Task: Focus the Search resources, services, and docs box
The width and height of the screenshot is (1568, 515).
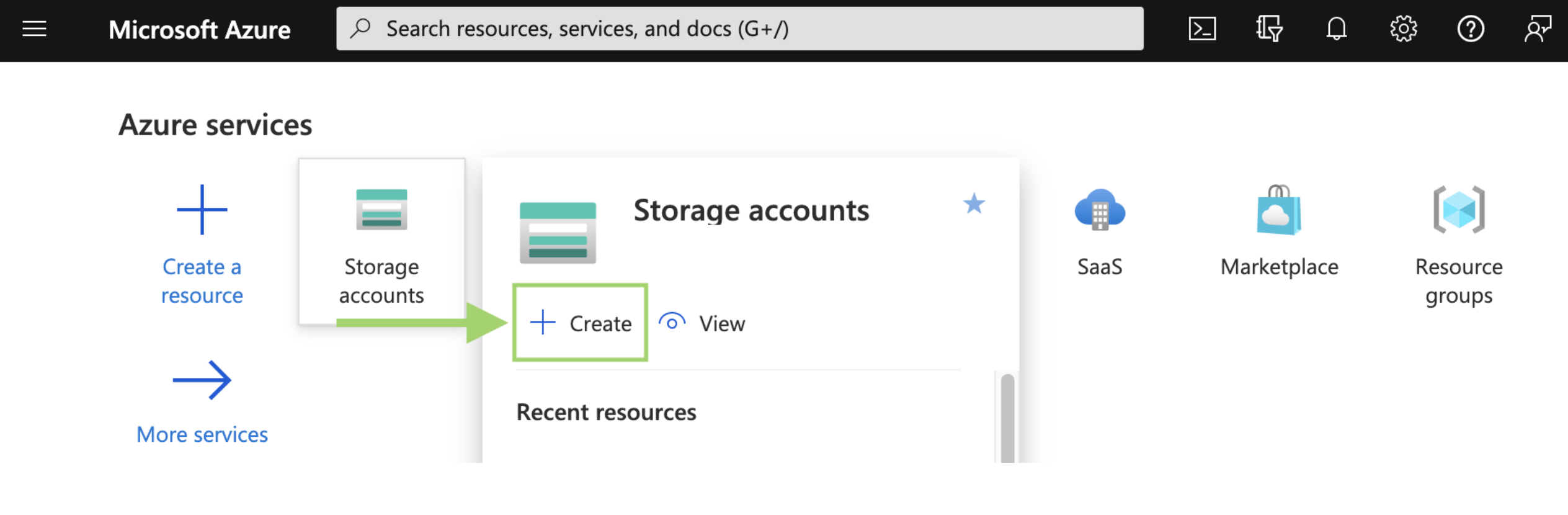Action: [x=740, y=29]
